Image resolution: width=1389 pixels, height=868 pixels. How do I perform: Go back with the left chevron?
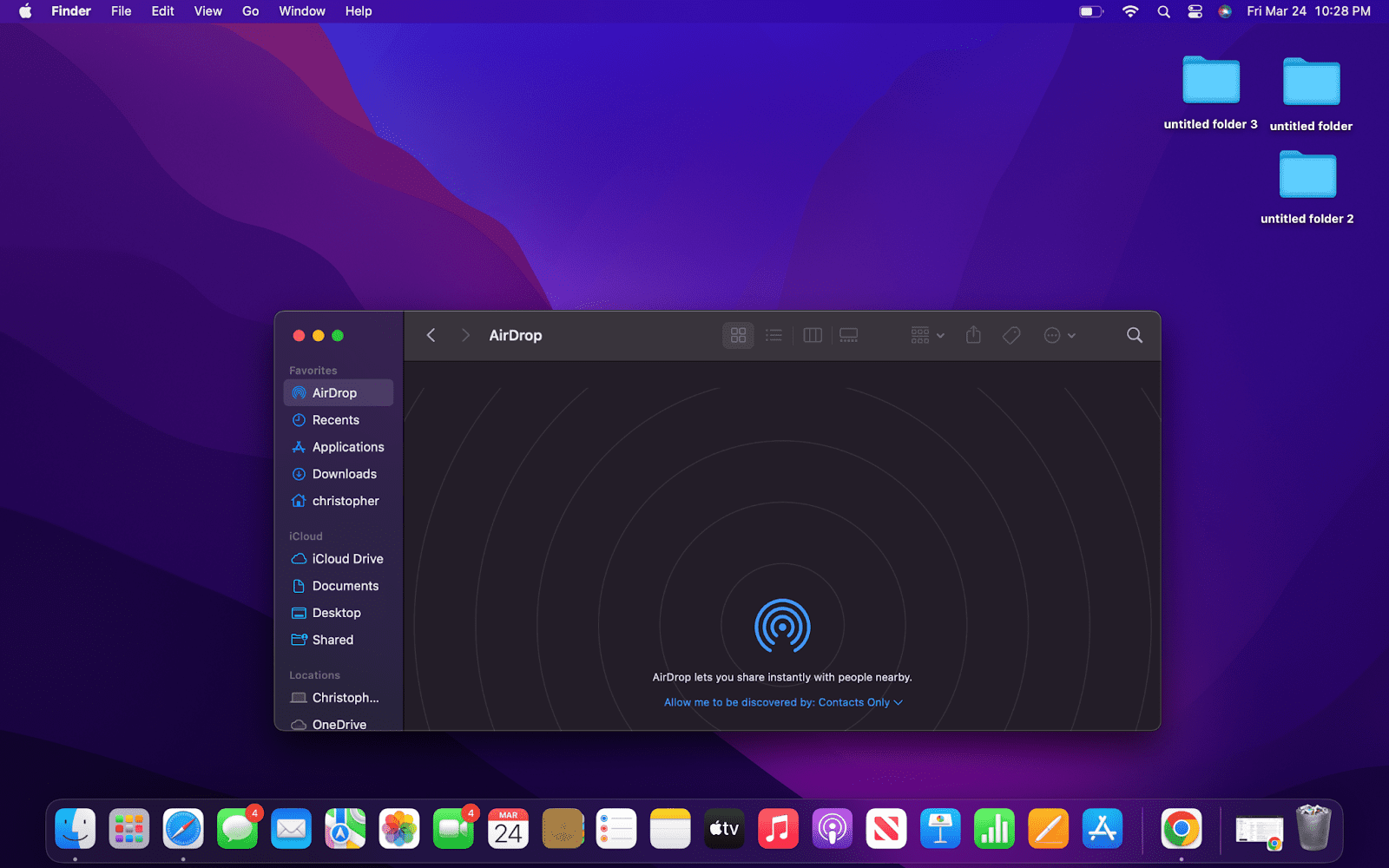click(431, 335)
